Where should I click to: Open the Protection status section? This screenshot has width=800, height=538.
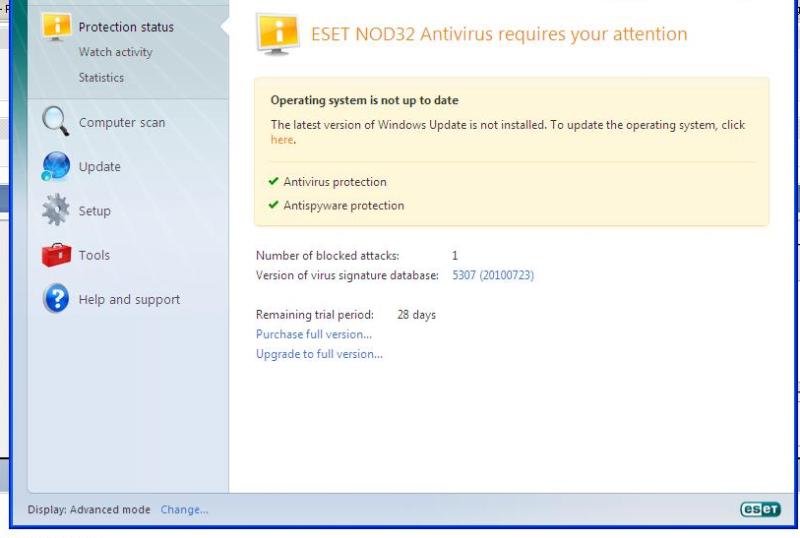click(126, 27)
